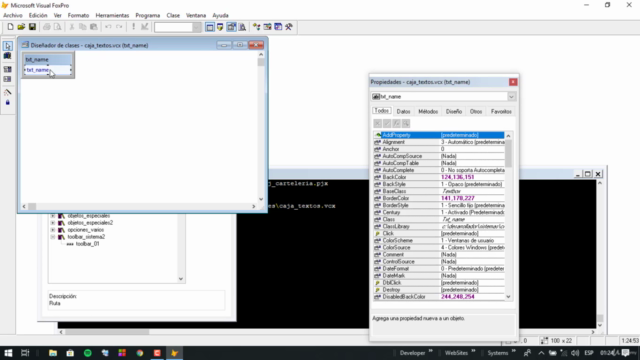Open the Data Session window icon
640x360 pixels.
pyautogui.click(x=220, y=27)
